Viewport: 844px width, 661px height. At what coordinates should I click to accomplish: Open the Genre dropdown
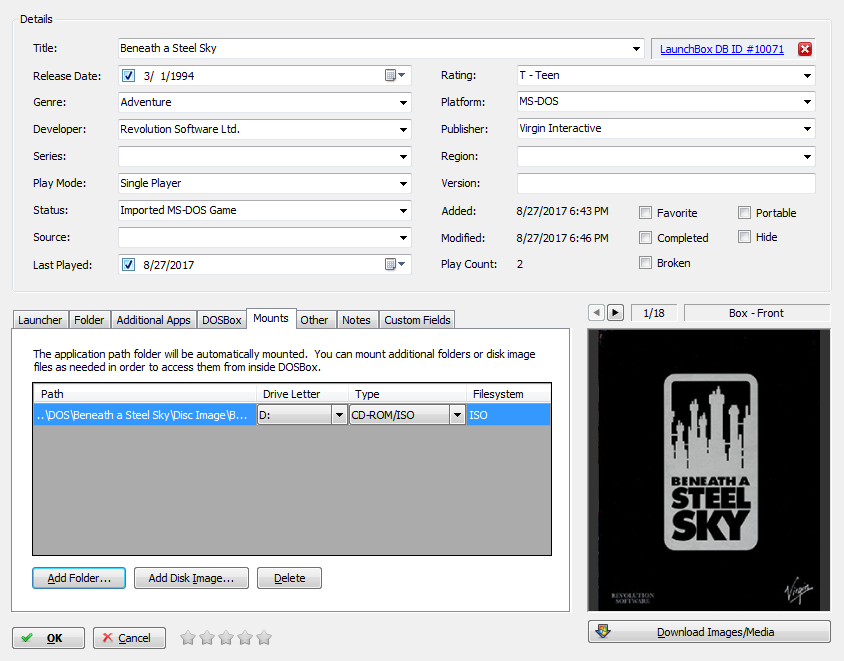[403, 102]
